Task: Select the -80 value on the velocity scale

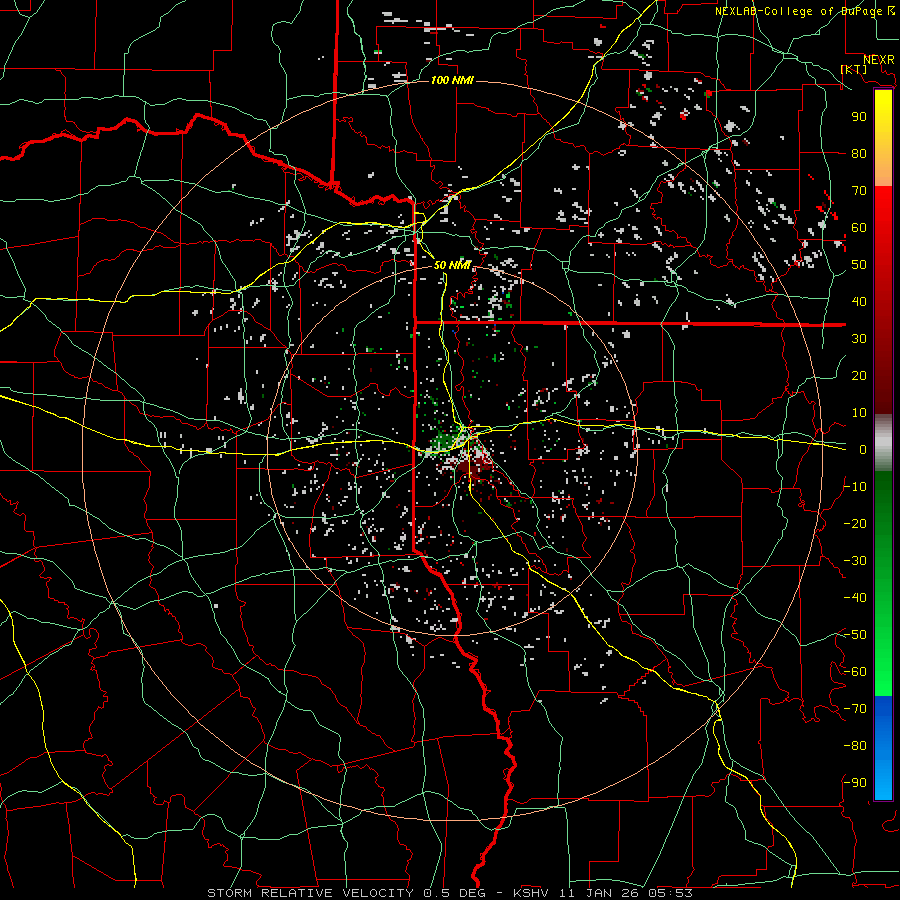Action: coord(855,746)
